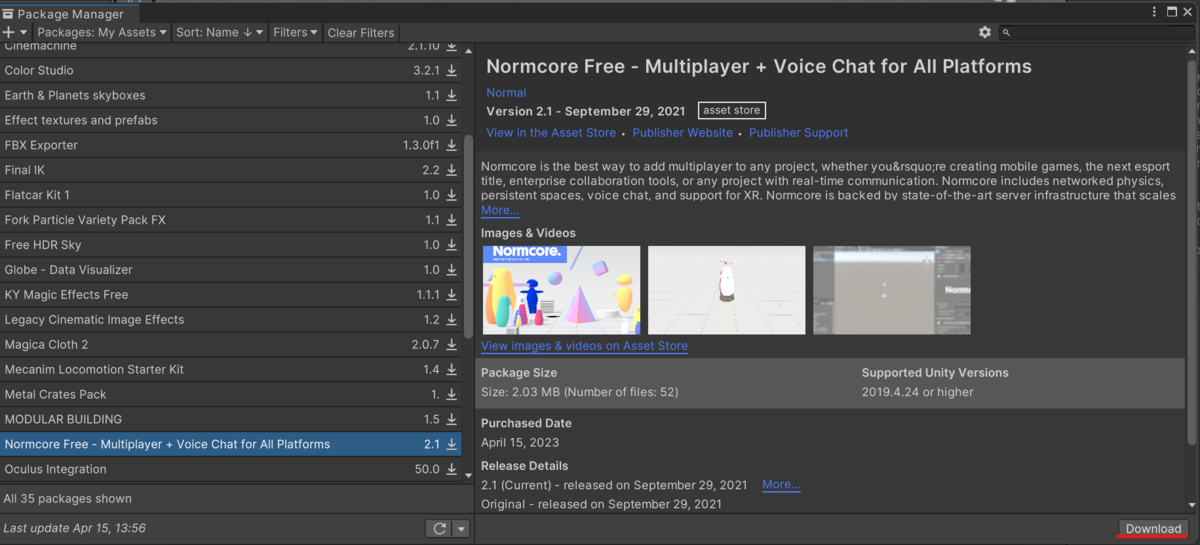This screenshot has width=1200, height=545.
Task: Click scroll-down arrow of package list
Action: click(x=469, y=475)
